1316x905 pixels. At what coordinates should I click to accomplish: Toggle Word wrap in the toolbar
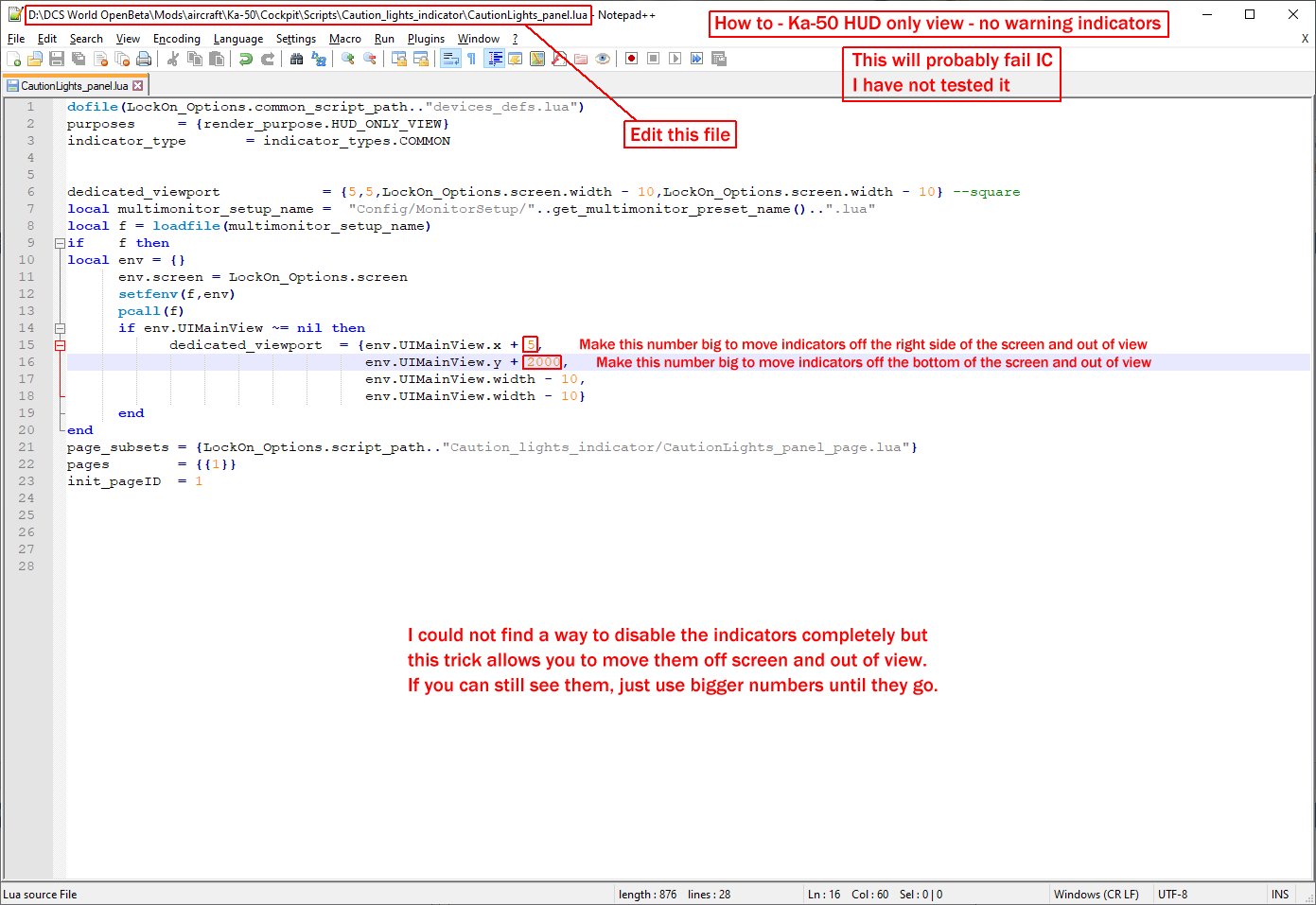[450, 59]
